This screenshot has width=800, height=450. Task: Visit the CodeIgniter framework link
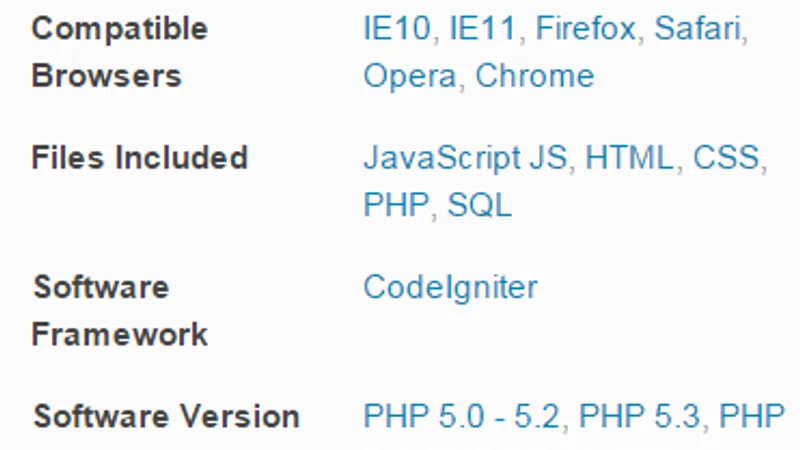click(450, 288)
